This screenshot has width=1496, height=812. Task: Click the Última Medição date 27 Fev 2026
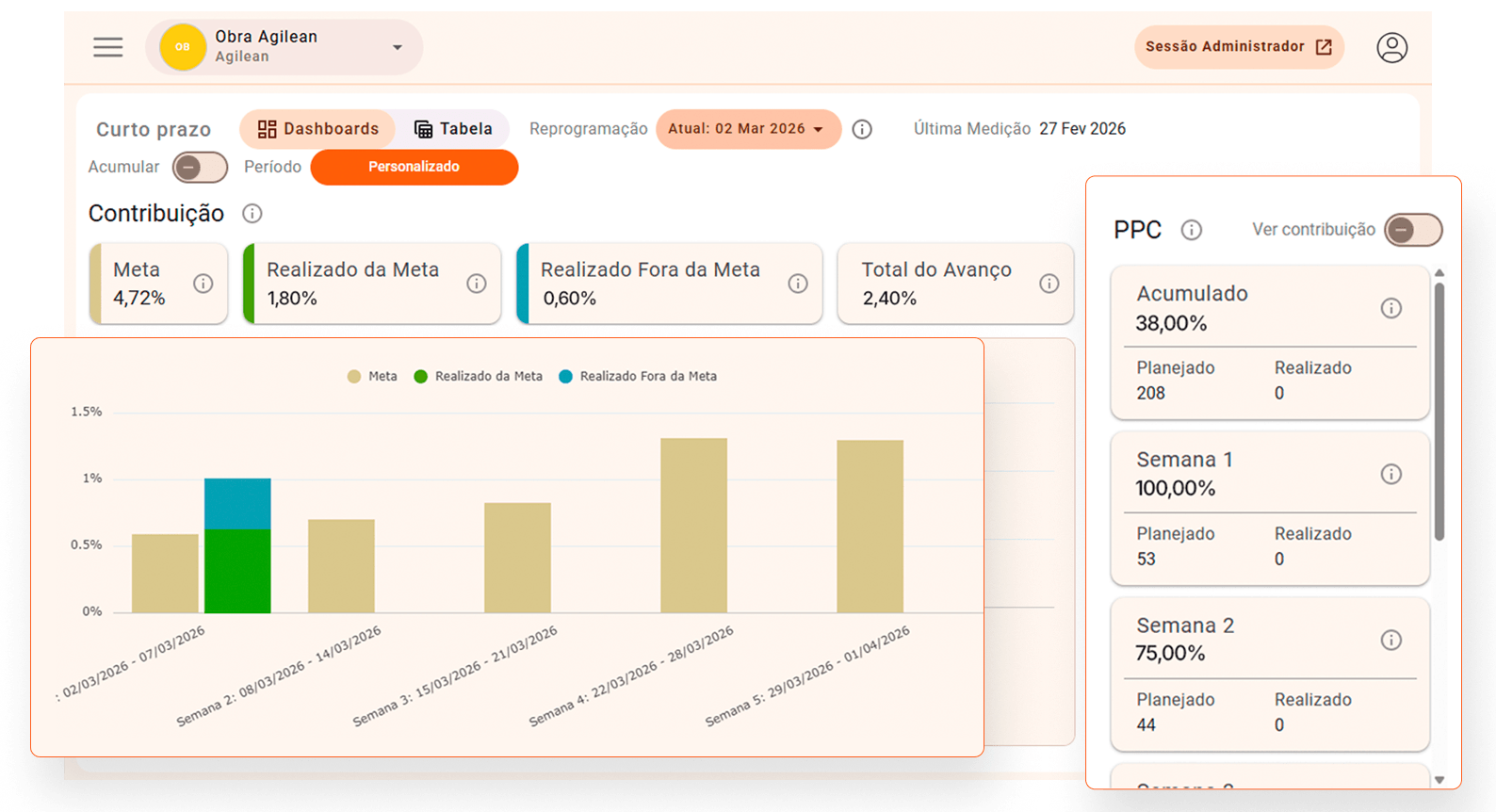1082,129
